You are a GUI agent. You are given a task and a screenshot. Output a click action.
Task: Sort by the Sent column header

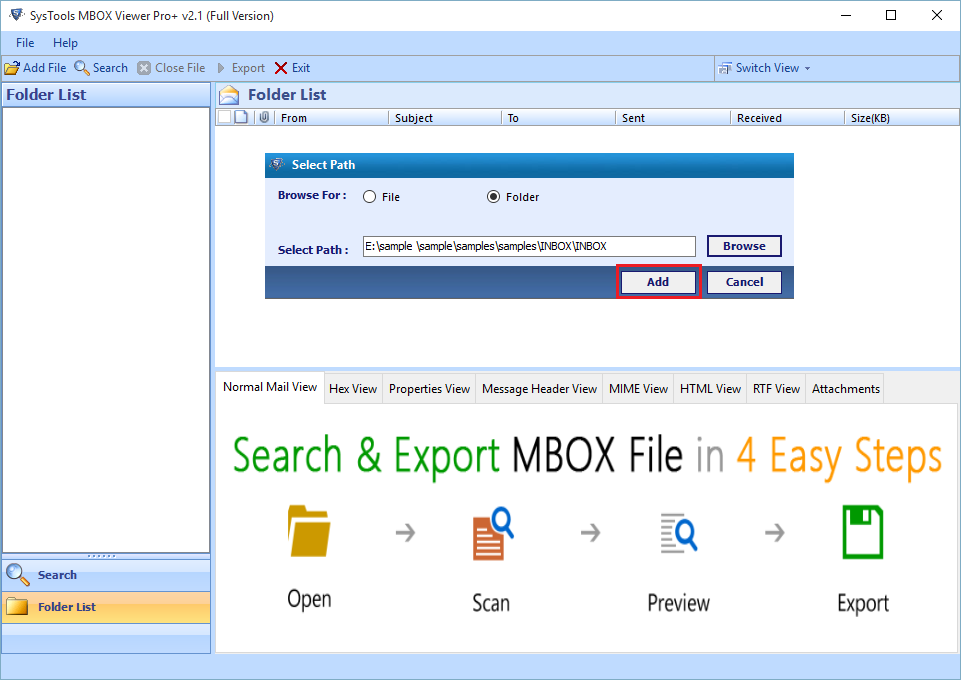click(x=673, y=118)
